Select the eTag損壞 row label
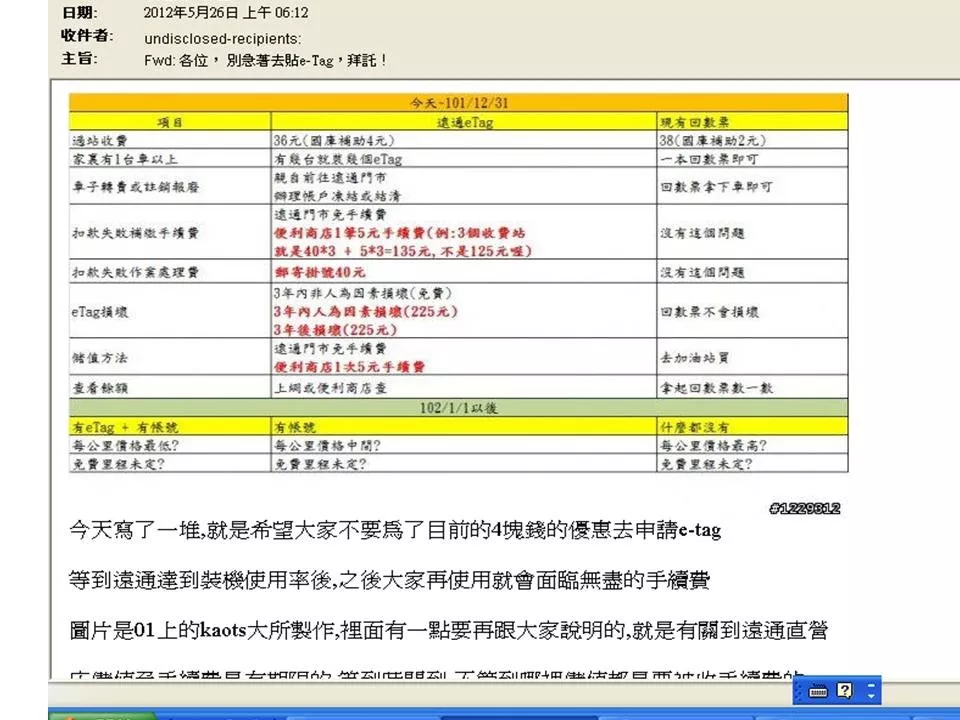Image resolution: width=960 pixels, height=720 pixels. click(x=100, y=312)
